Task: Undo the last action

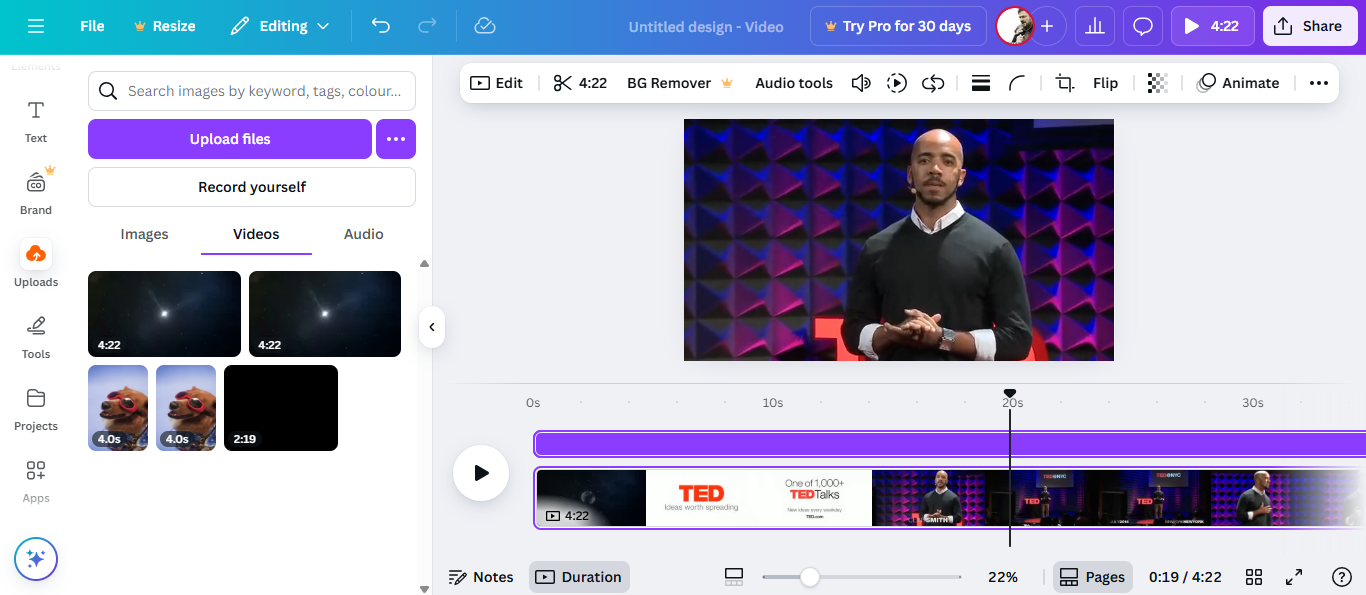Action: pyautogui.click(x=381, y=26)
